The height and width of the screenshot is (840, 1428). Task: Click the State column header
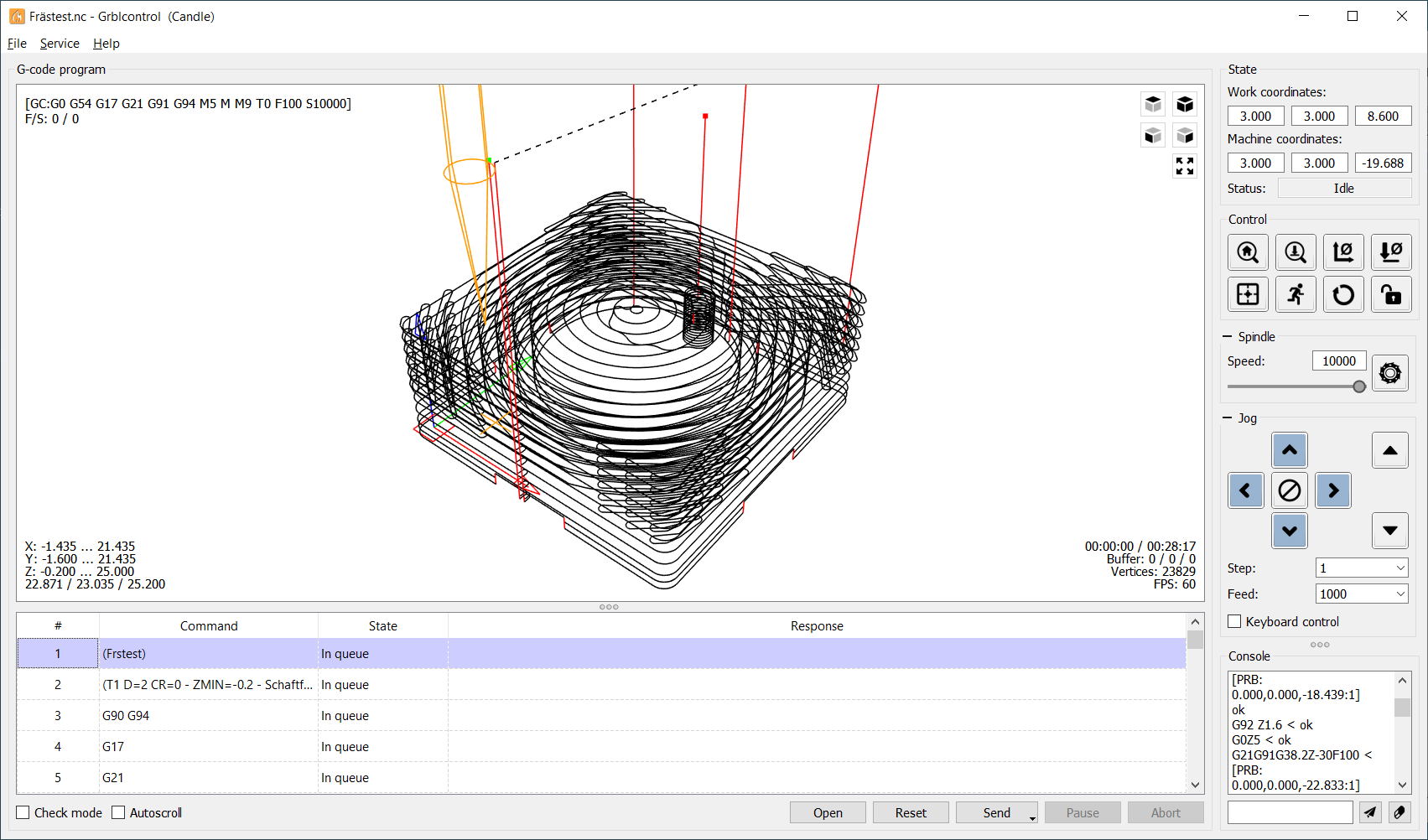383,626
